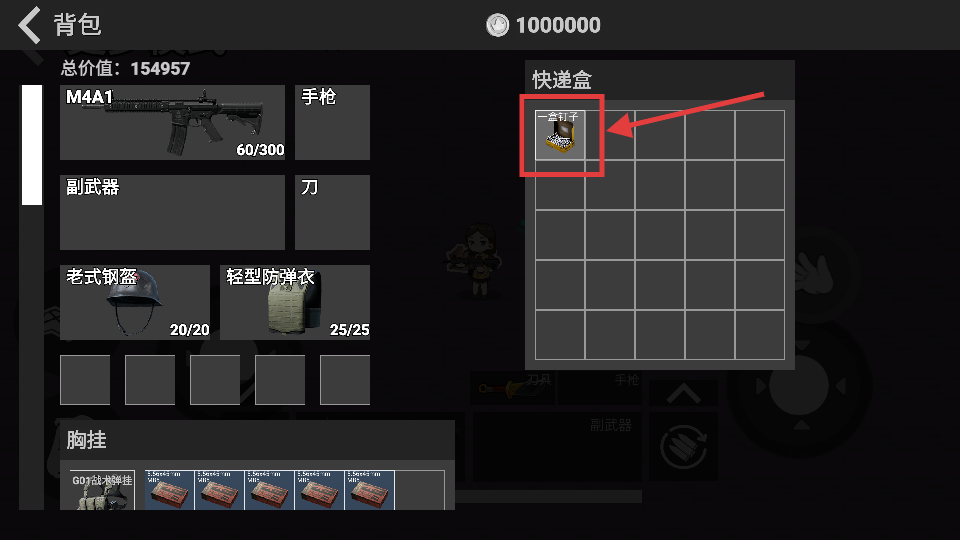Tap the 胸挂 section header
Viewport: 960px width, 540px height.
click(86, 440)
